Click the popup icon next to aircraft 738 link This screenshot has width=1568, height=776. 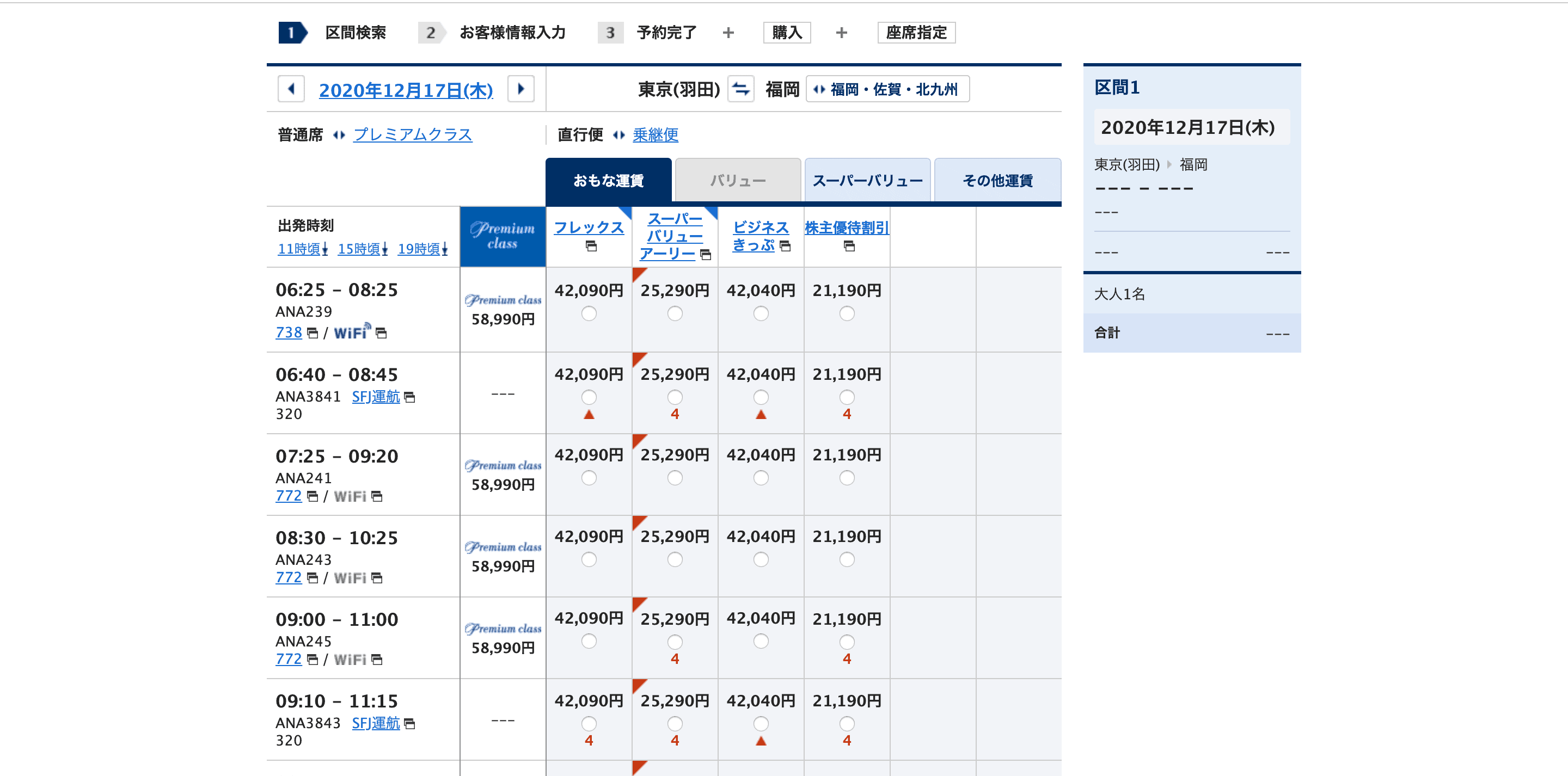(313, 332)
